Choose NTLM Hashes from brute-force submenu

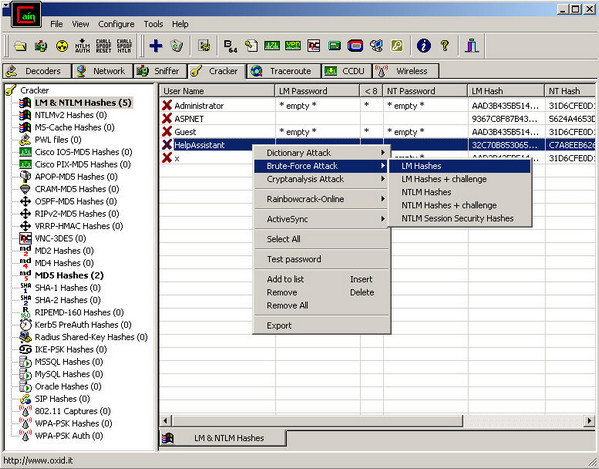[426, 192]
